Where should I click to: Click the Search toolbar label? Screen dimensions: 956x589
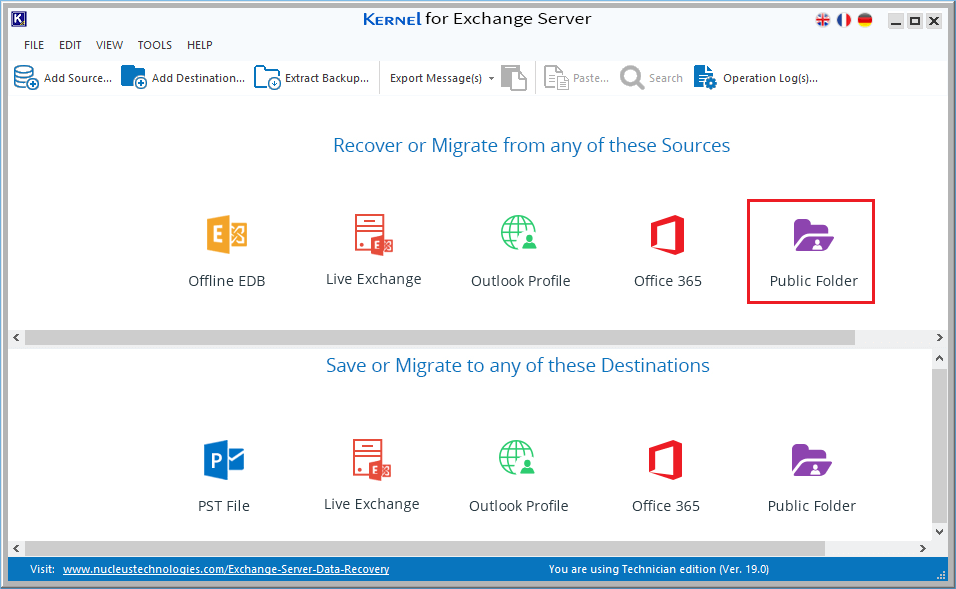tap(666, 78)
